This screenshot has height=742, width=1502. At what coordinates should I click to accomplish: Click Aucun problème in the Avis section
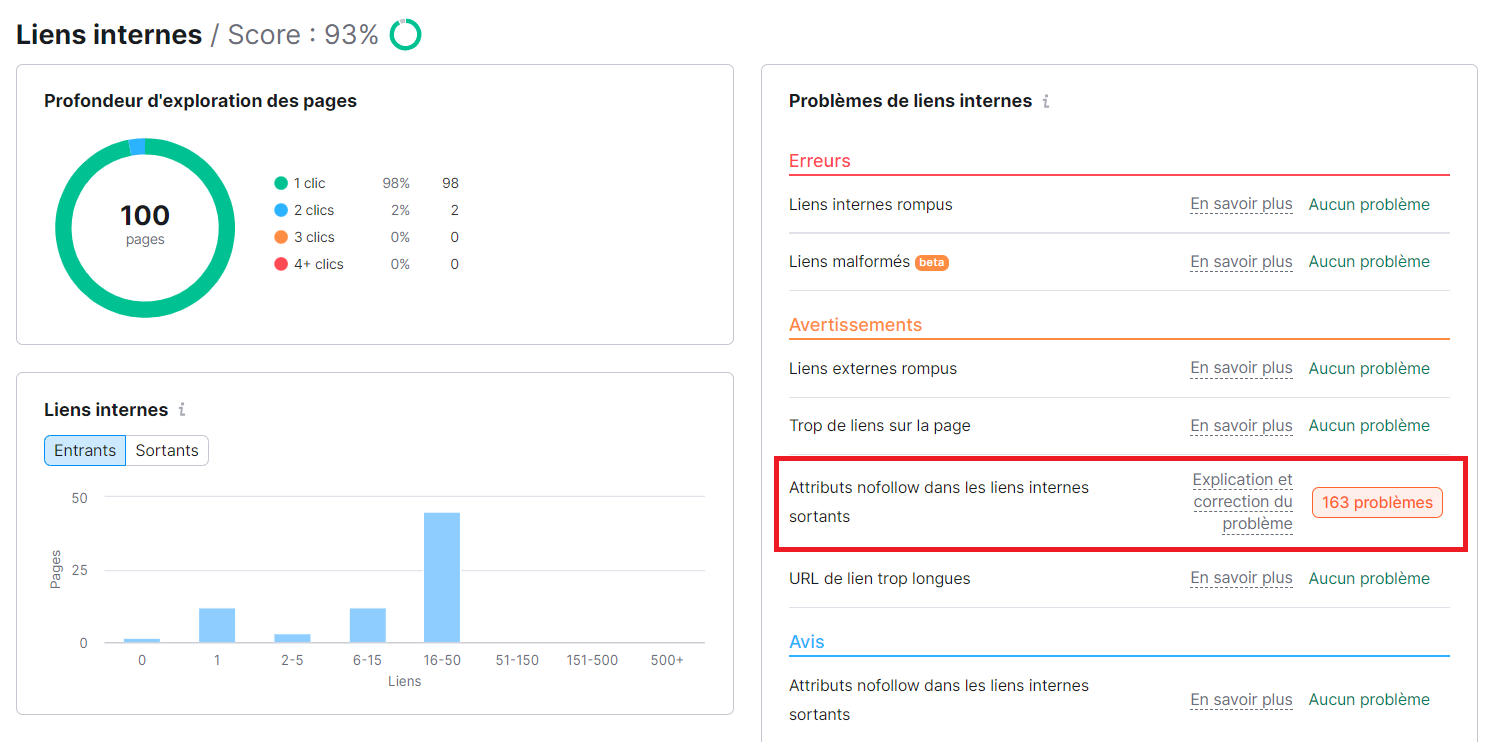tap(1369, 700)
